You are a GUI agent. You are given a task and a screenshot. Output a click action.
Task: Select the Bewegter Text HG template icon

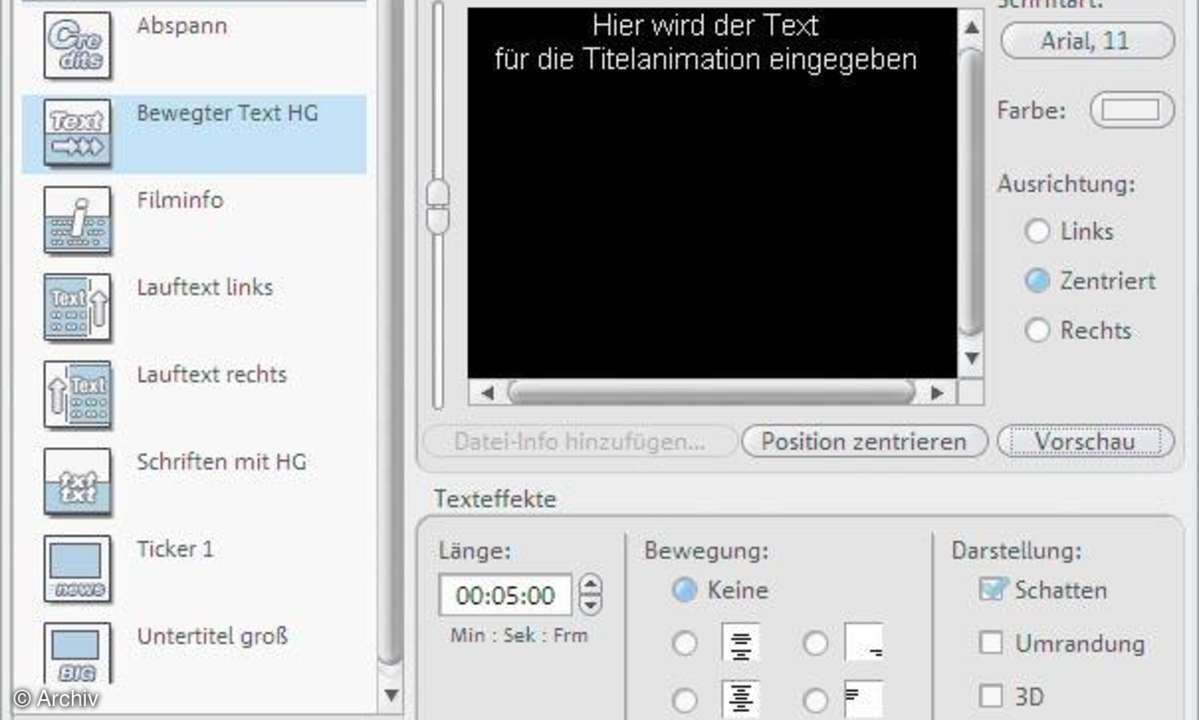click(77, 133)
